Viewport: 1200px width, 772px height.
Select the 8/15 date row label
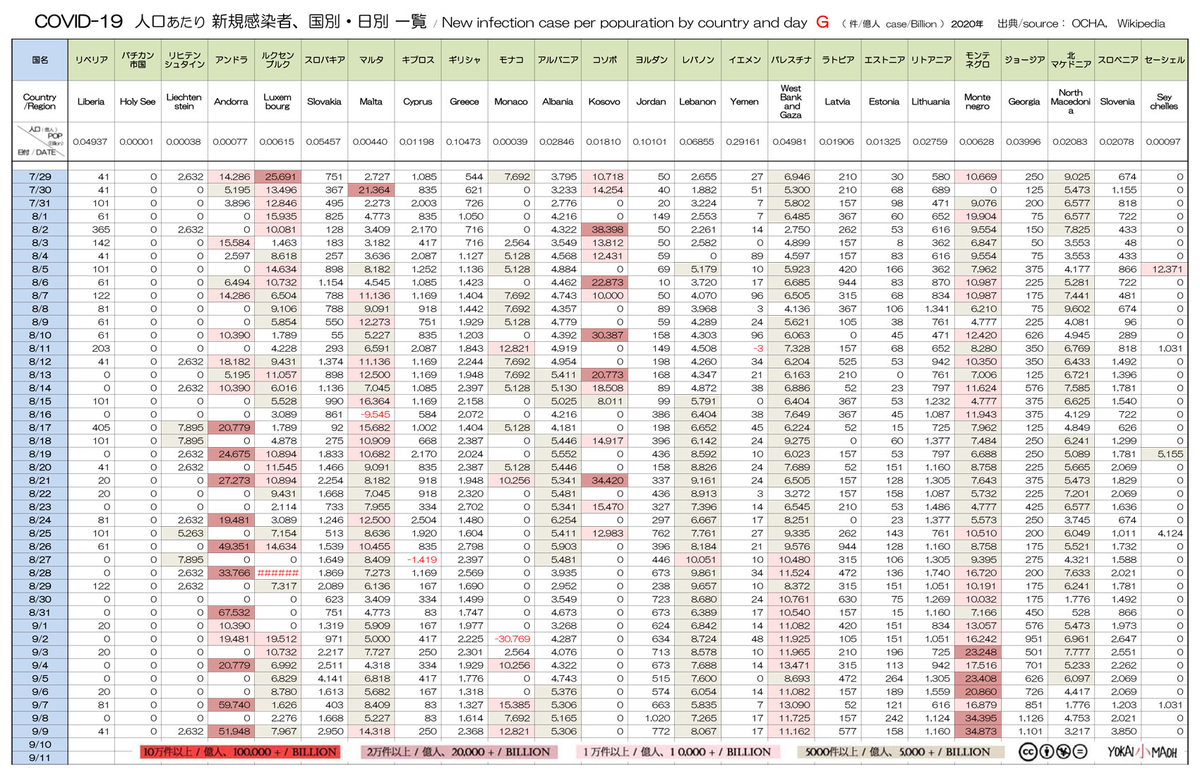41,400
